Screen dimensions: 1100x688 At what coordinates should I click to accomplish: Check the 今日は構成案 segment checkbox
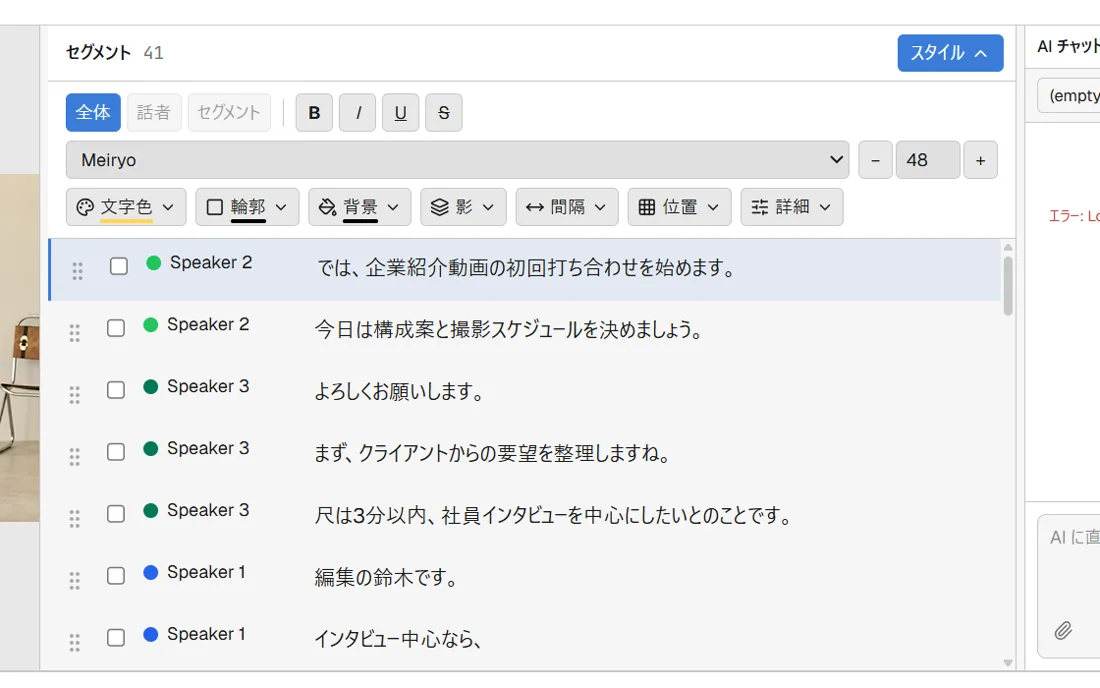116,328
